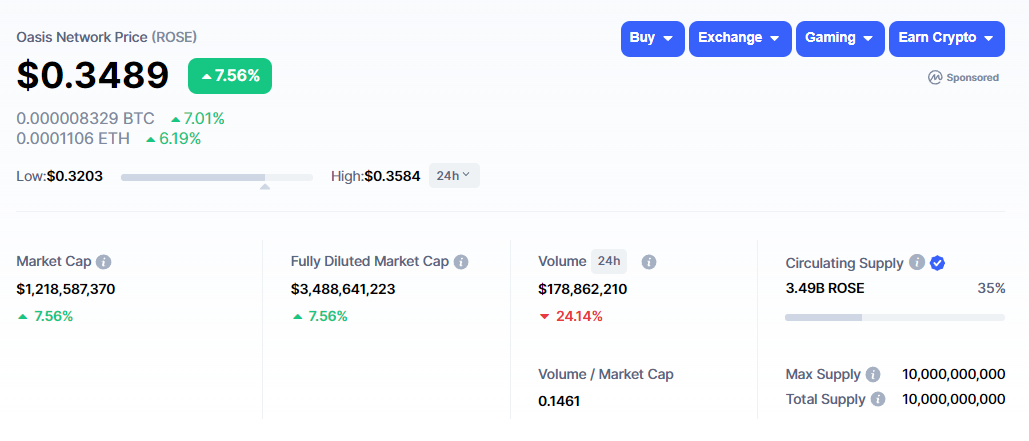Click the 0.1461 Volume / Market Cap value
Viewport: 1029px width, 441px height.
click(559, 401)
